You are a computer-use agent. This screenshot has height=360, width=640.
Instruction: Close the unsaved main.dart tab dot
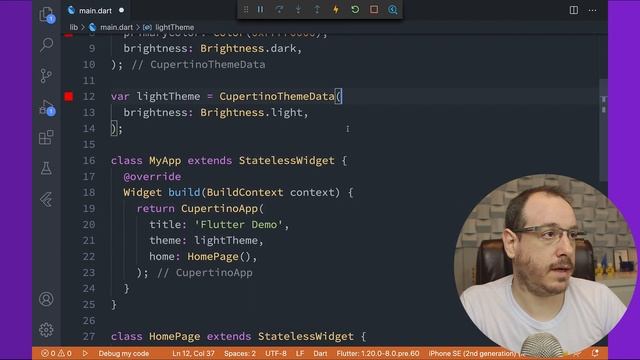pos(121,10)
